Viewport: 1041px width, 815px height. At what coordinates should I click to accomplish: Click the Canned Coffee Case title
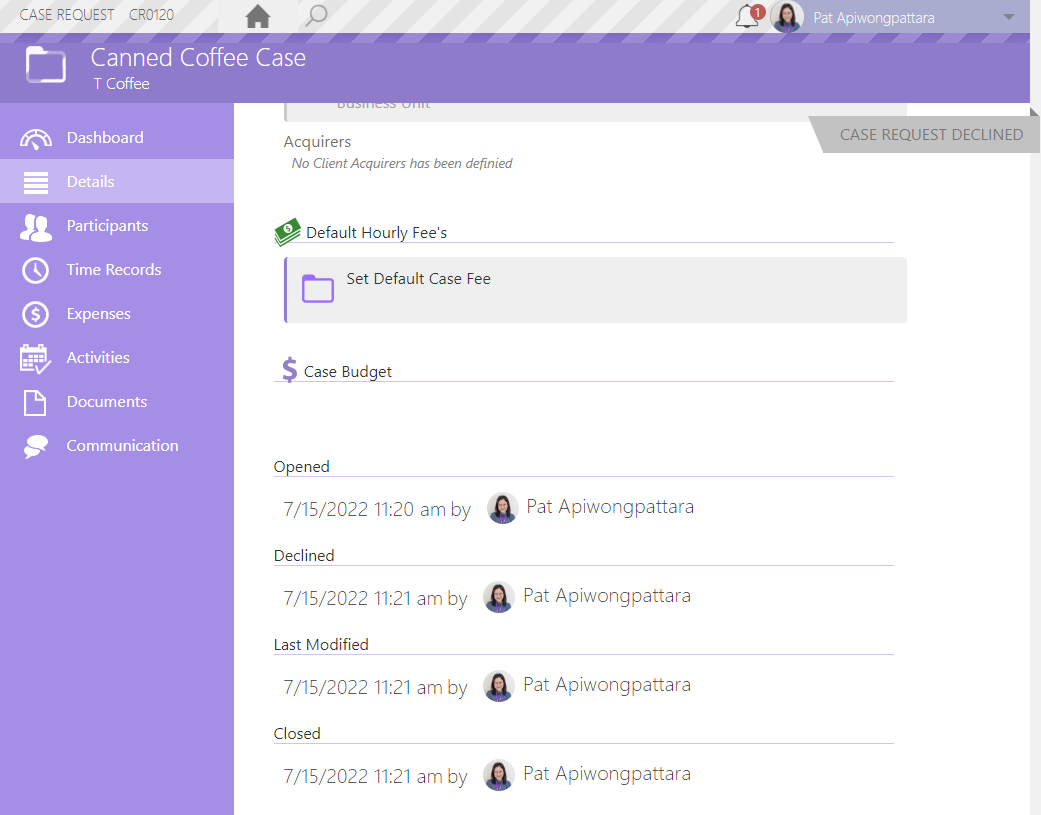(198, 58)
